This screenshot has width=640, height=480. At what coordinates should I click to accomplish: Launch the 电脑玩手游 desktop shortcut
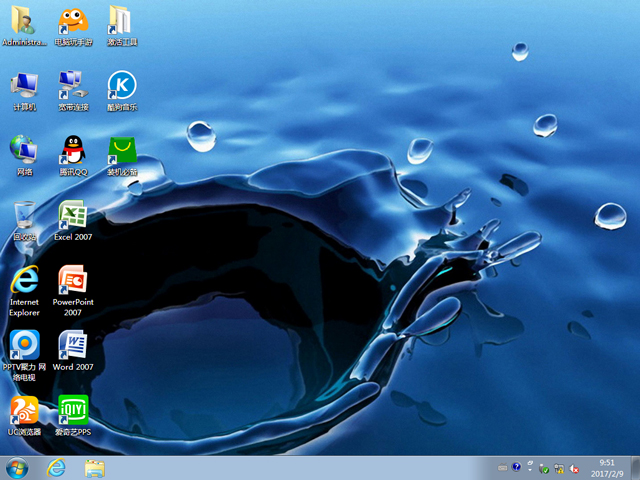(72, 22)
